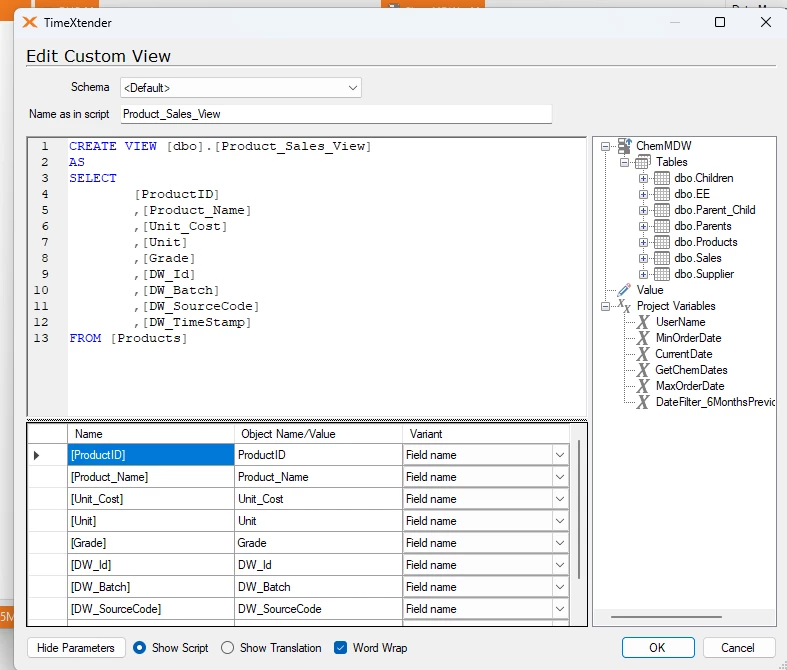Click the dbo.Parents table icon
787x670 pixels.
(x=662, y=226)
